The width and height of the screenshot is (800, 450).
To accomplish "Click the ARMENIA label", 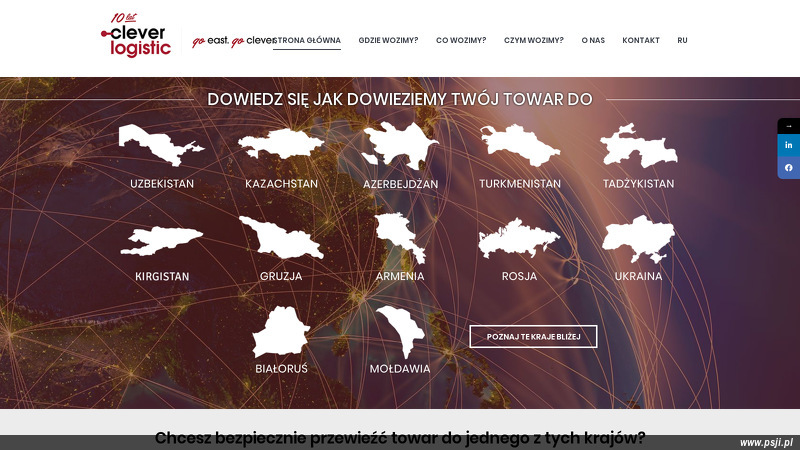I will (400, 276).
